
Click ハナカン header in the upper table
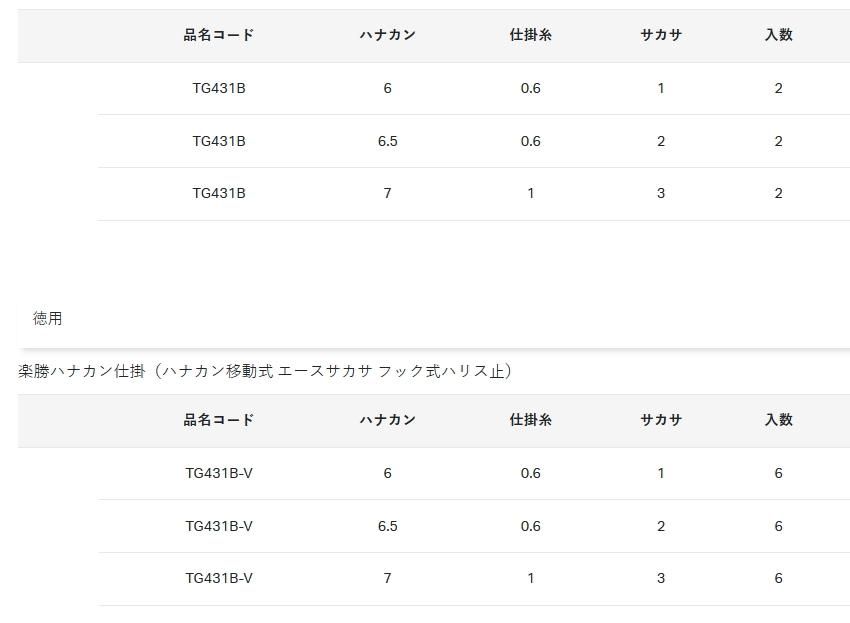point(387,35)
